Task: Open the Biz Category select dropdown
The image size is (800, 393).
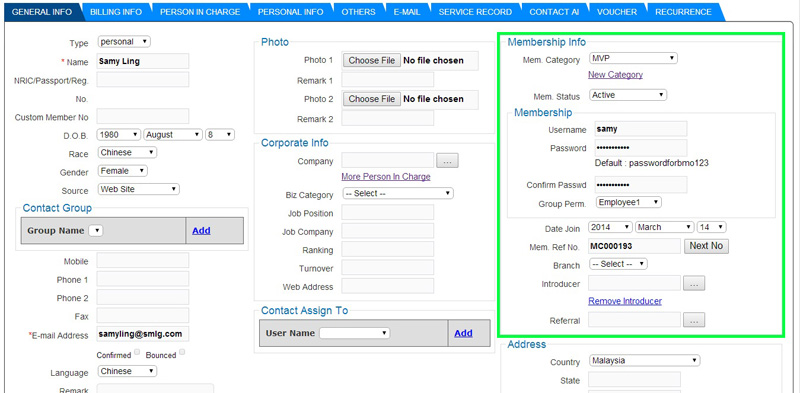Action: [397, 194]
